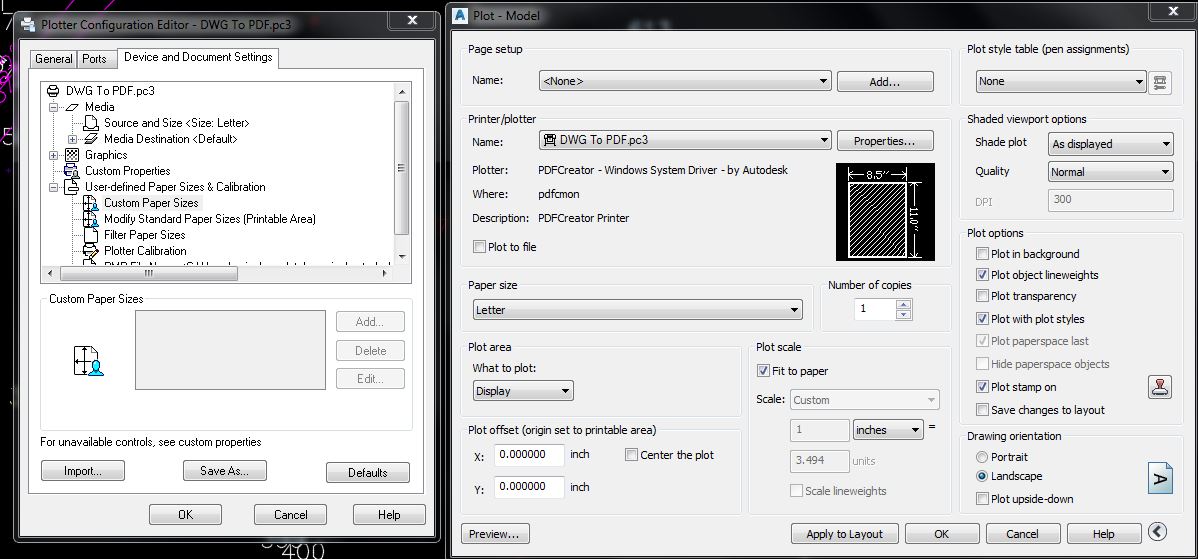
Task: Open the plot style table editor icon
Action: 1160,82
